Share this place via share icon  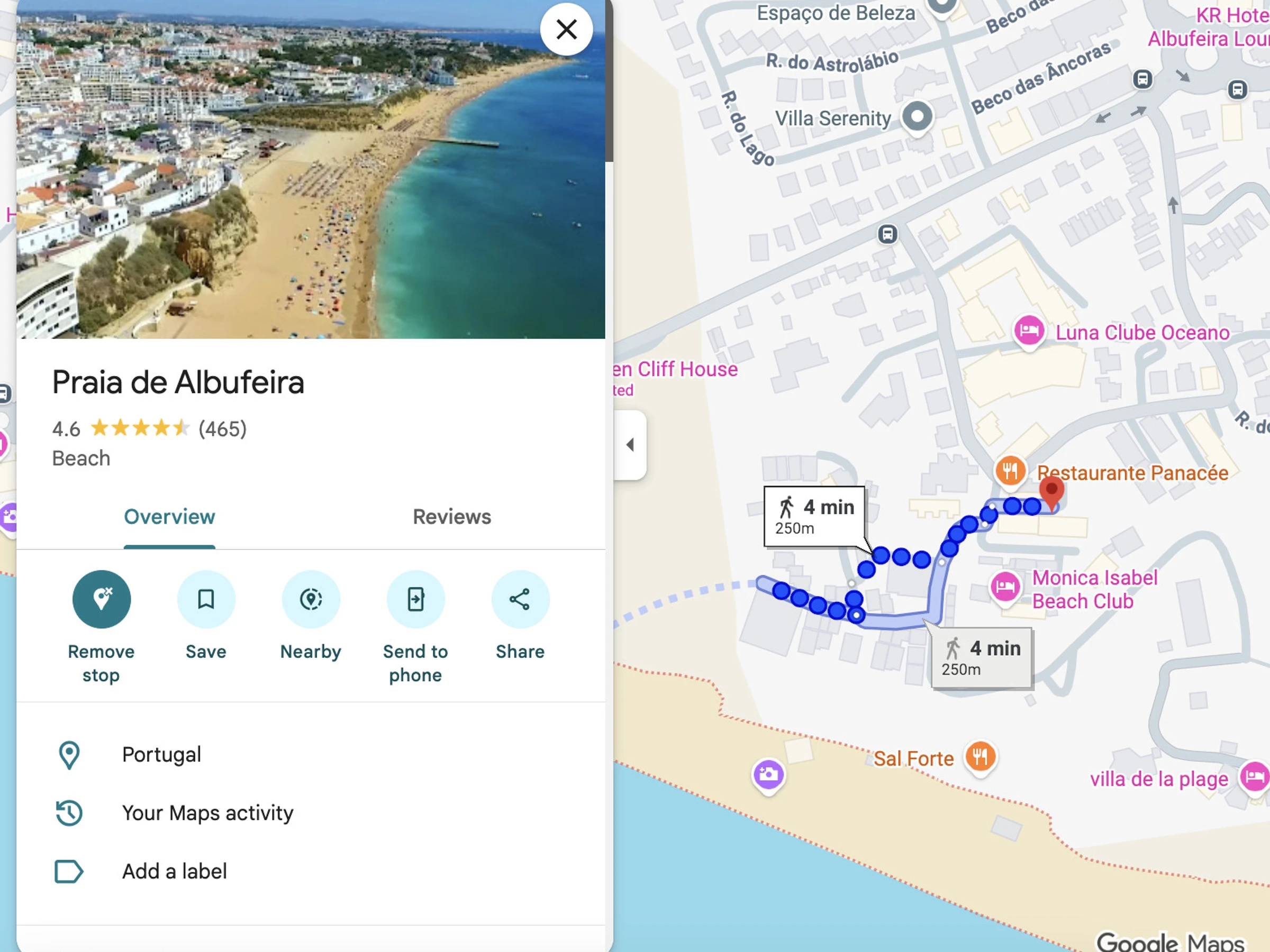(520, 599)
